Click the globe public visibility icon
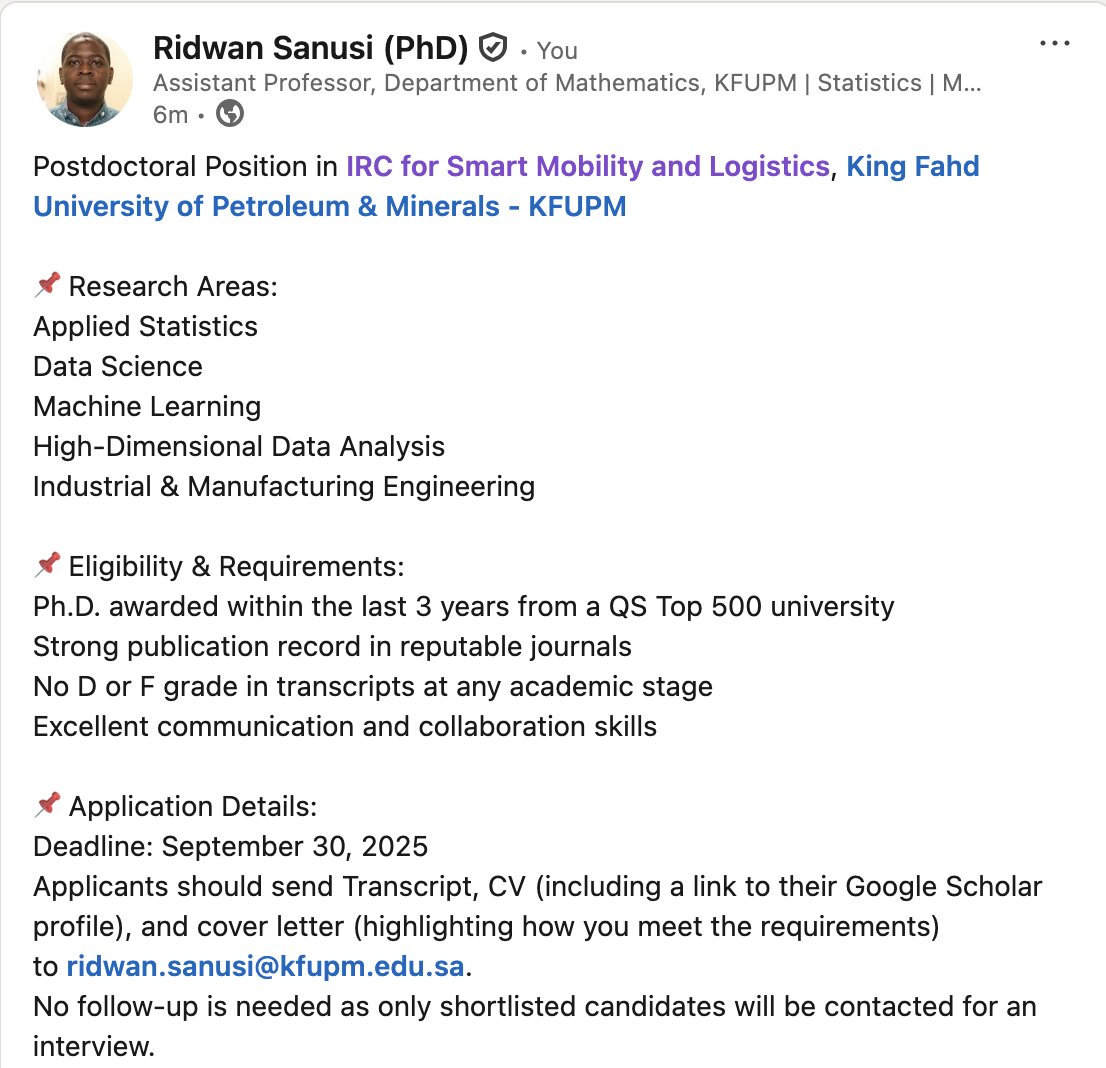1106x1068 pixels. pyautogui.click(x=230, y=115)
